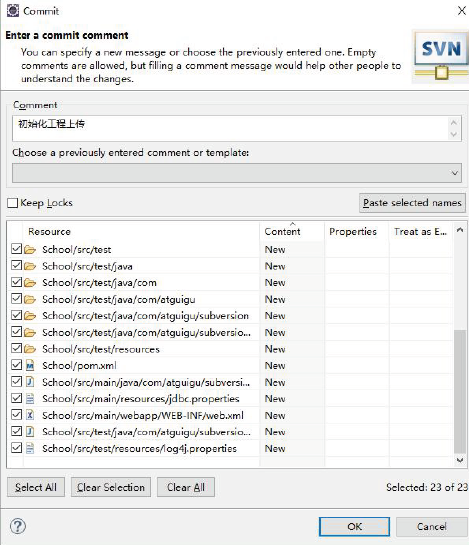
Task: Click folder icon of School/src/test/java row
Action: (x=30, y=266)
